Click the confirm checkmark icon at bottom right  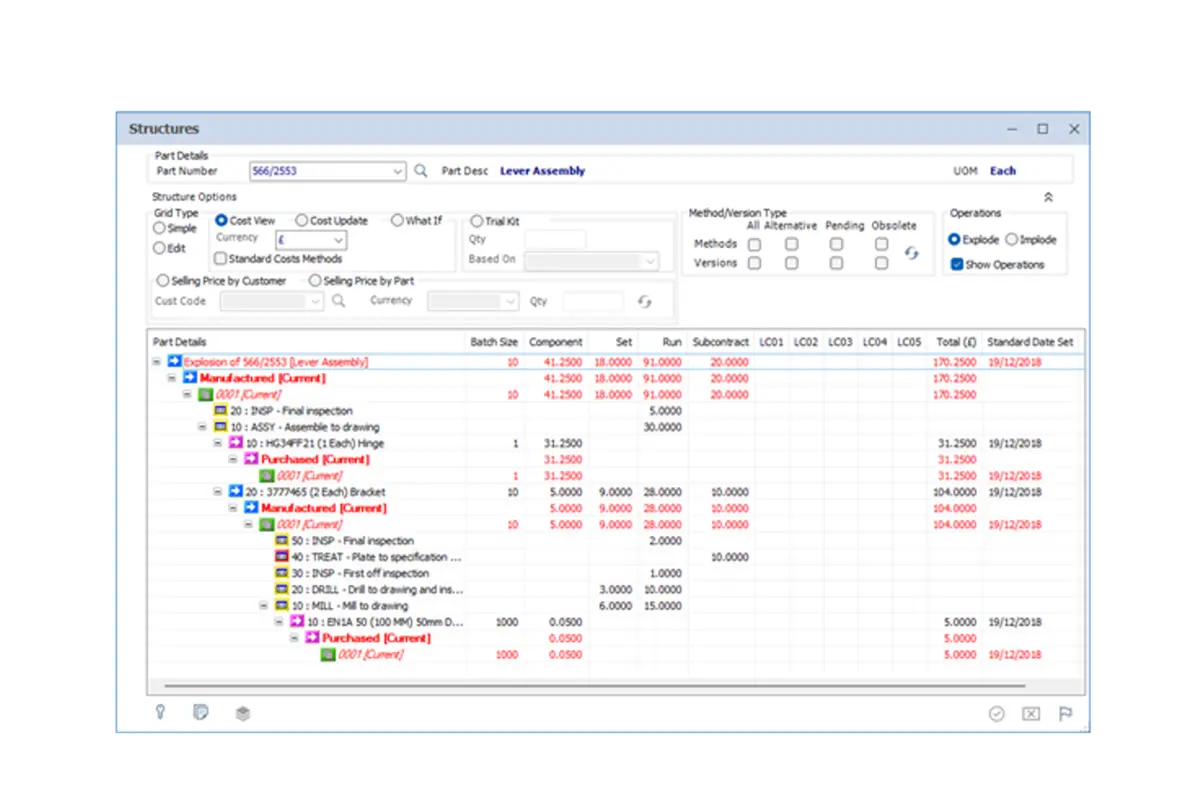996,713
